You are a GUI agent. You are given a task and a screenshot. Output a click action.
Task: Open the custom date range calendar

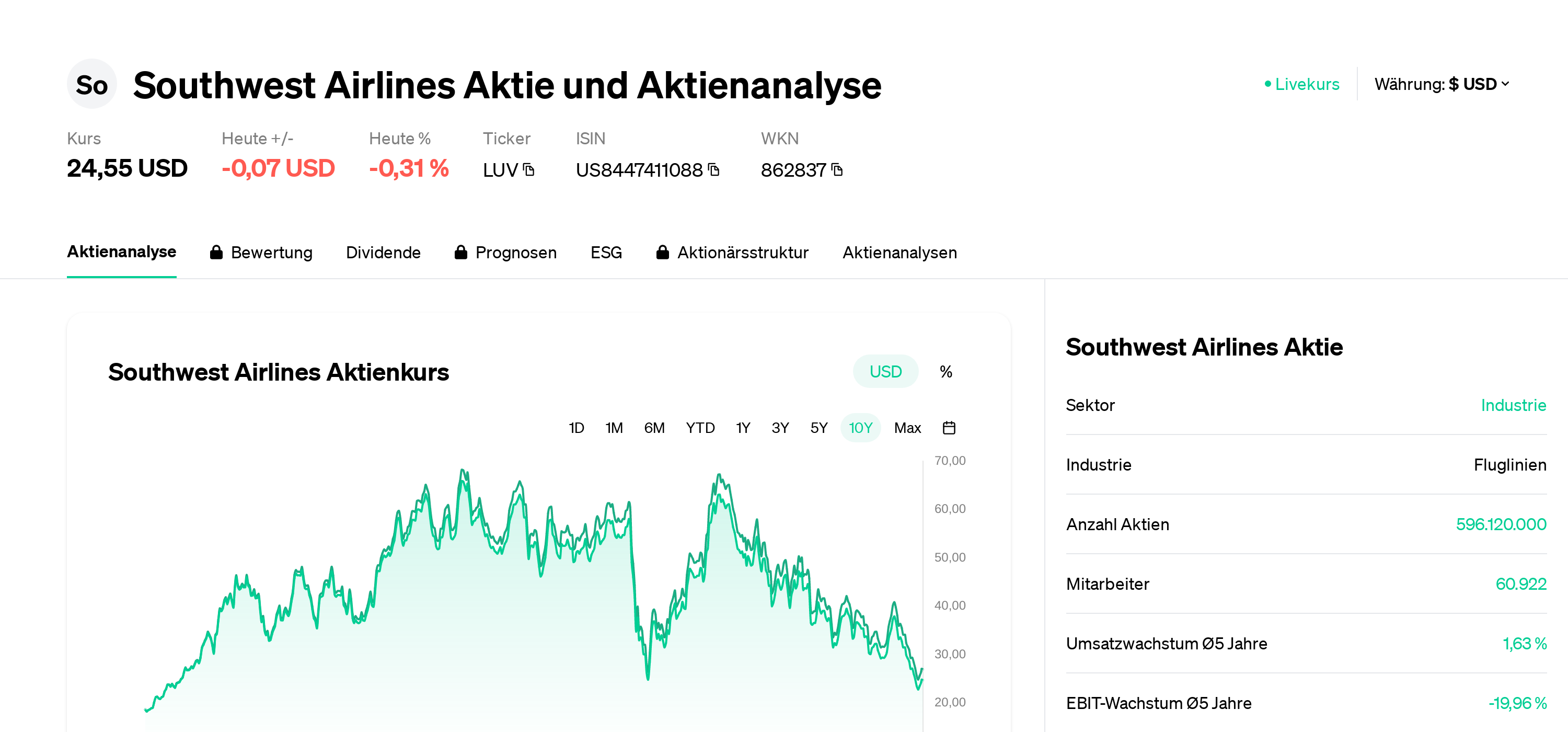pos(948,428)
